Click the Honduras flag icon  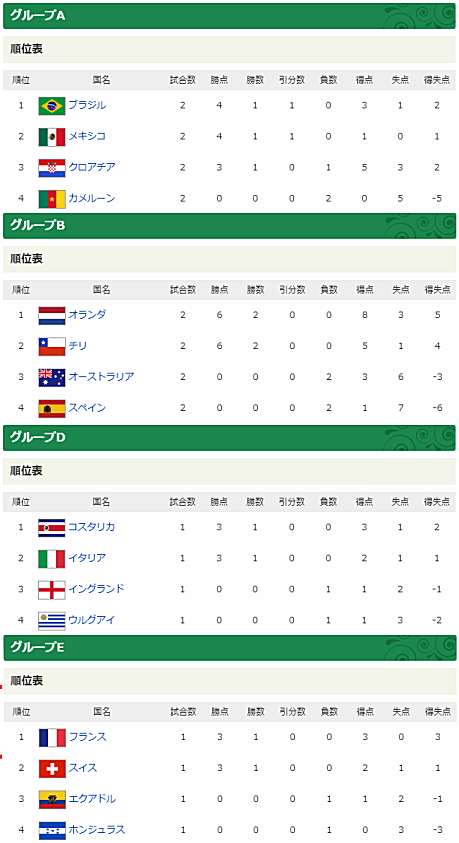click(x=52, y=831)
